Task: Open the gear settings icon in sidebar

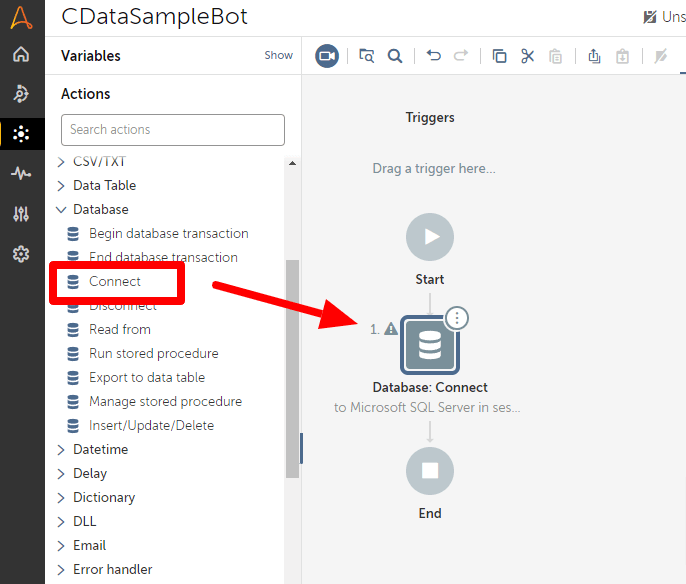Action: pos(21,254)
